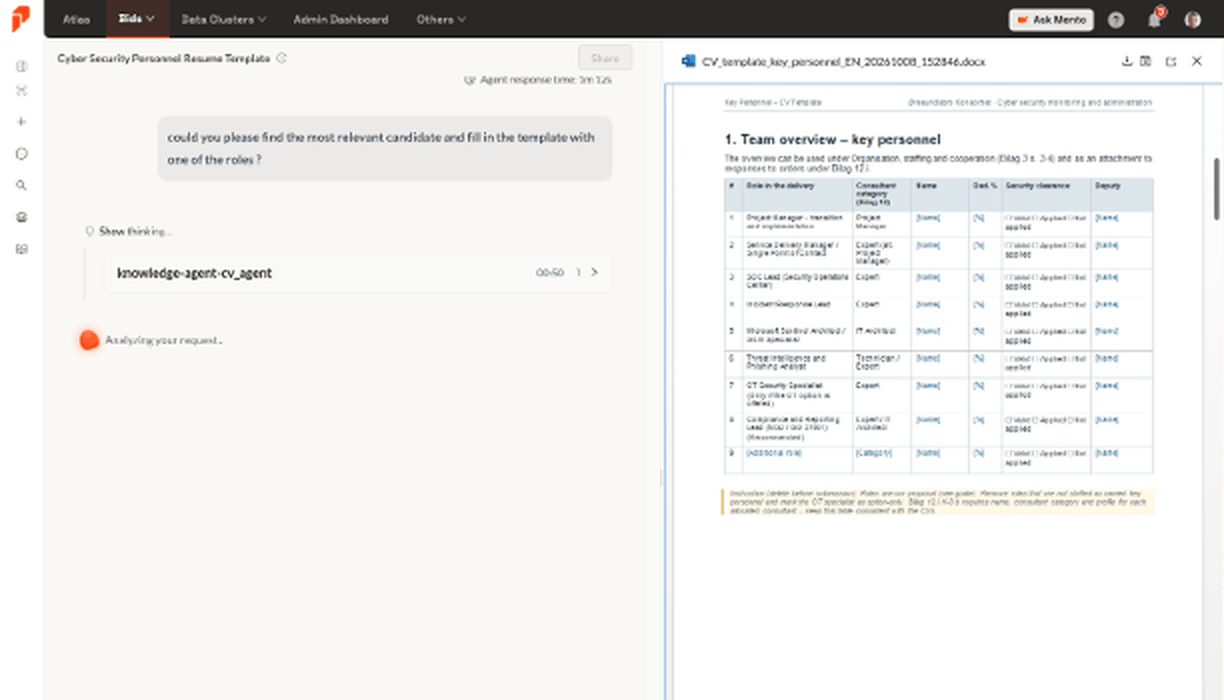Open chat history from the sidebar bubble icon
The image size is (1224, 700).
pyautogui.click(x=22, y=154)
